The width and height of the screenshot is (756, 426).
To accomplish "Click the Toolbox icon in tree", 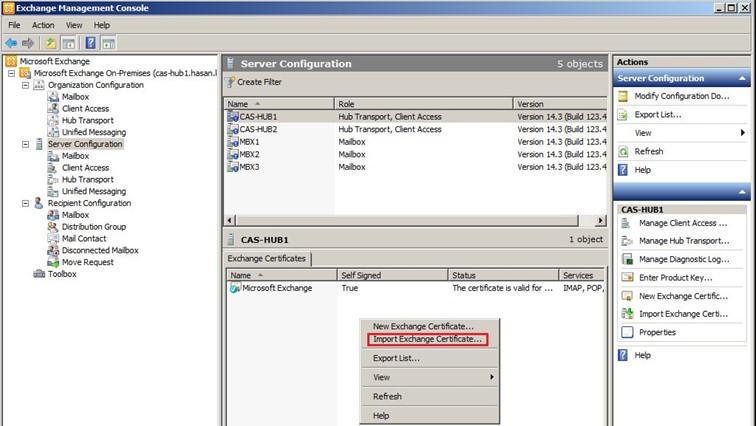I will (x=39, y=274).
